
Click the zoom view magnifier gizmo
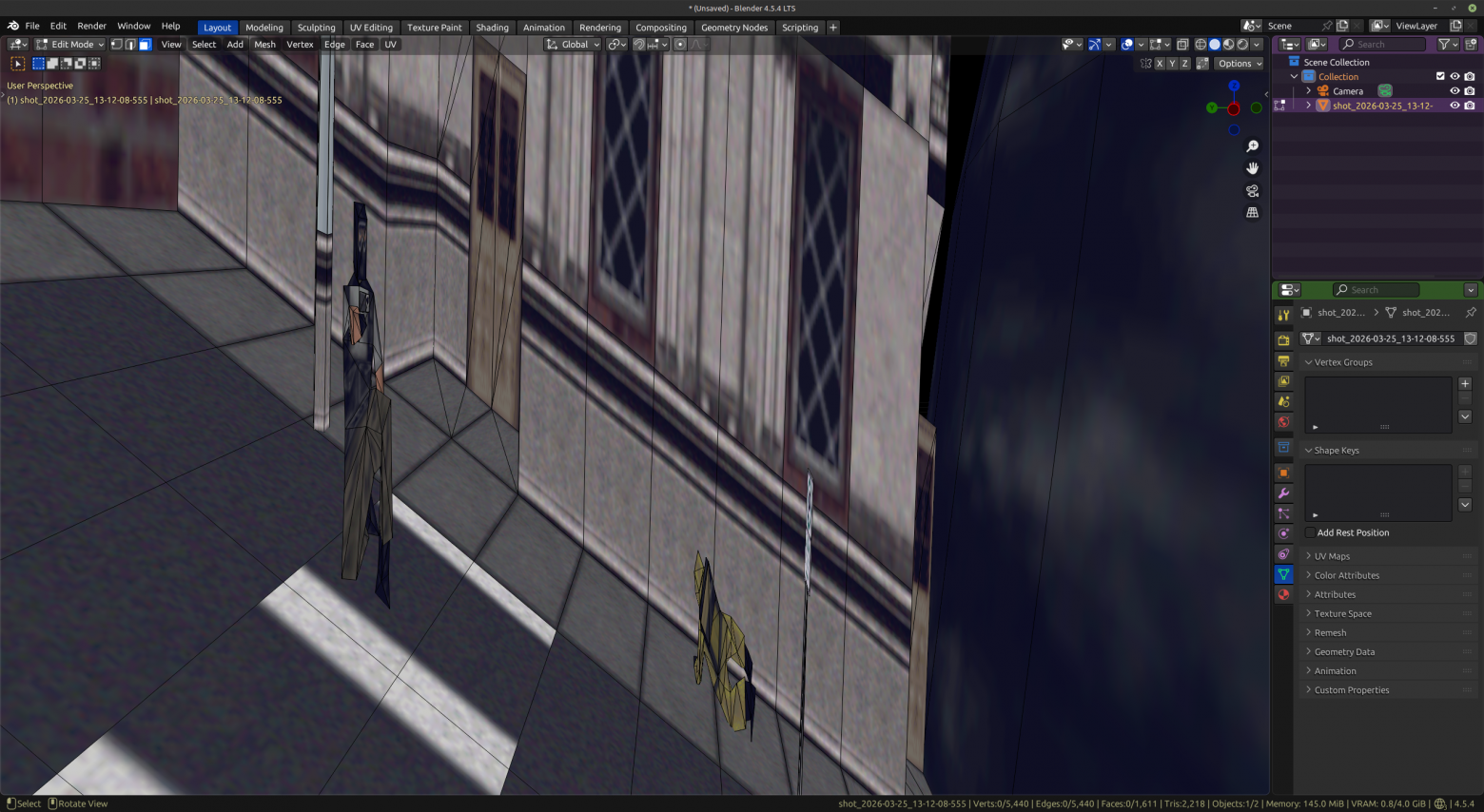click(1252, 146)
